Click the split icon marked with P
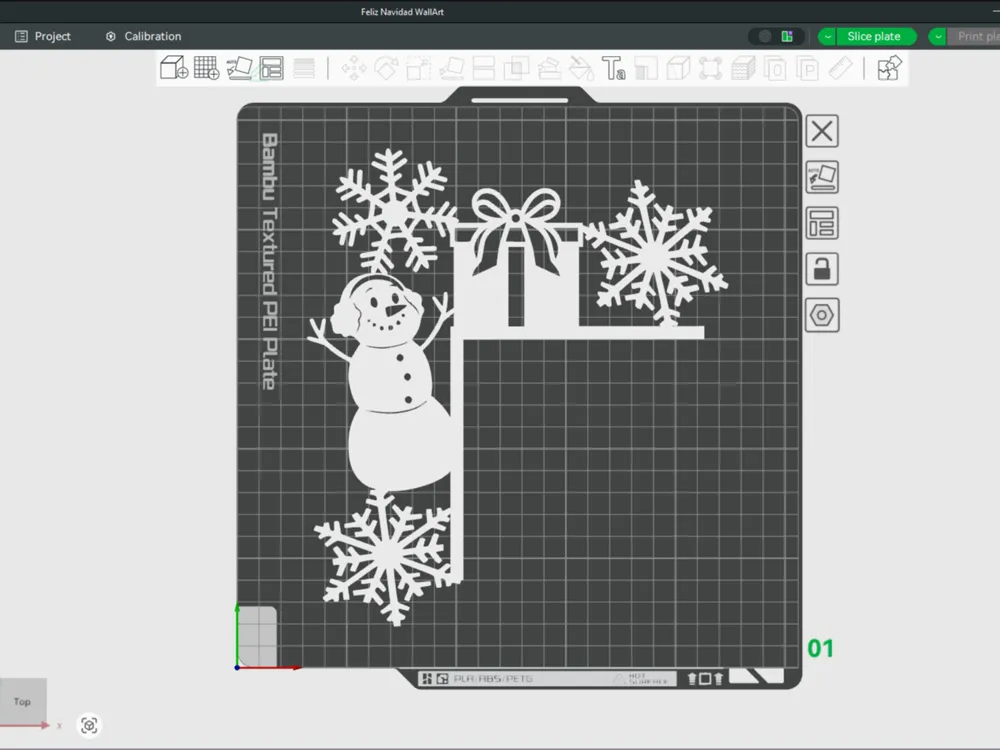The width and height of the screenshot is (1000, 750). click(x=808, y=68)
